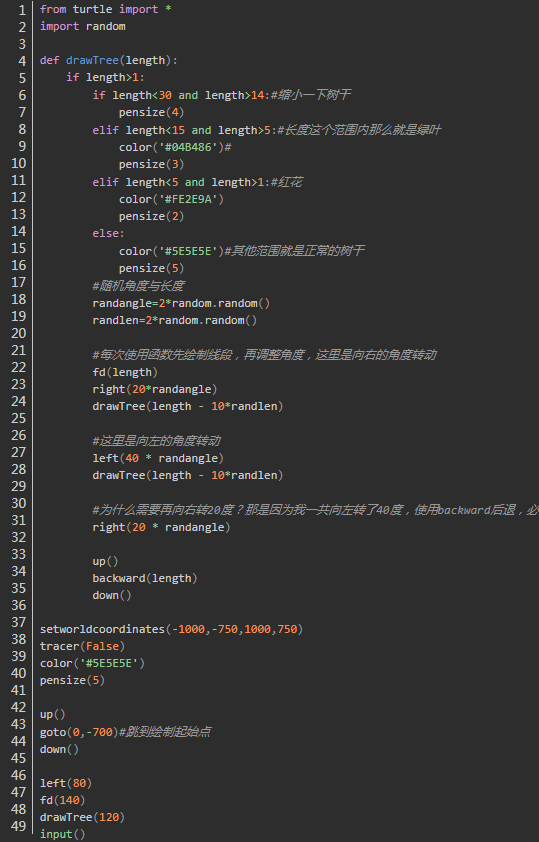Click the 'left(80)' call
This screenshot has height=842, width=539.
[66, 783]
